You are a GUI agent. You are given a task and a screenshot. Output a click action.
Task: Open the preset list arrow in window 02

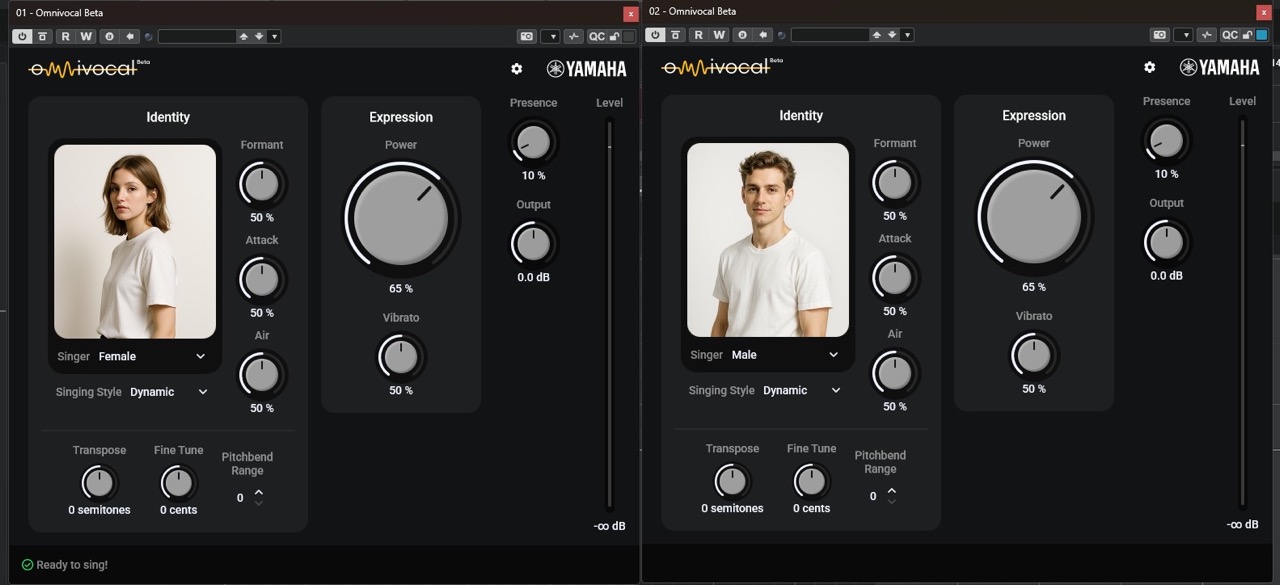coord(907,35)
